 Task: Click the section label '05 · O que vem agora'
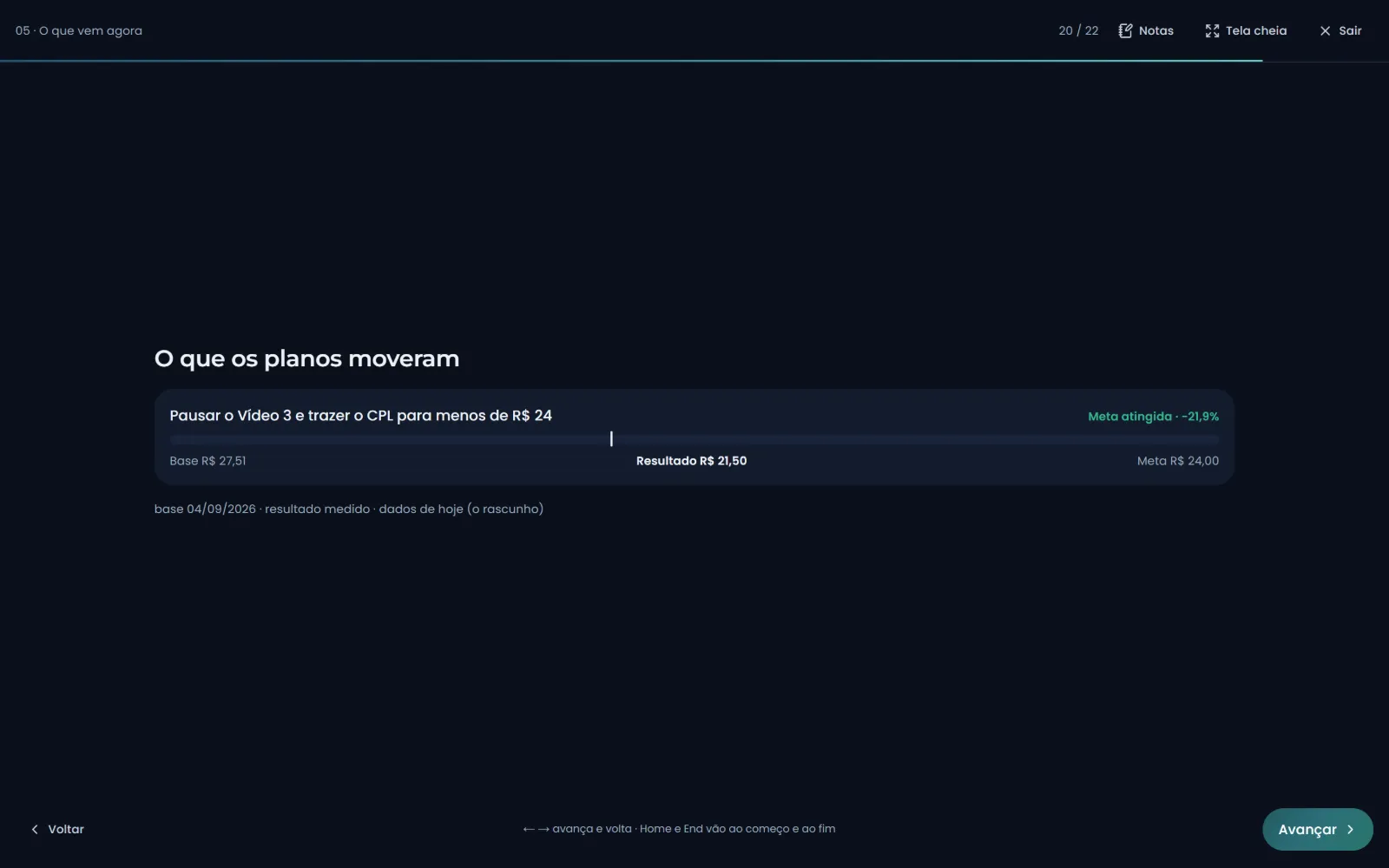point(79,30)
